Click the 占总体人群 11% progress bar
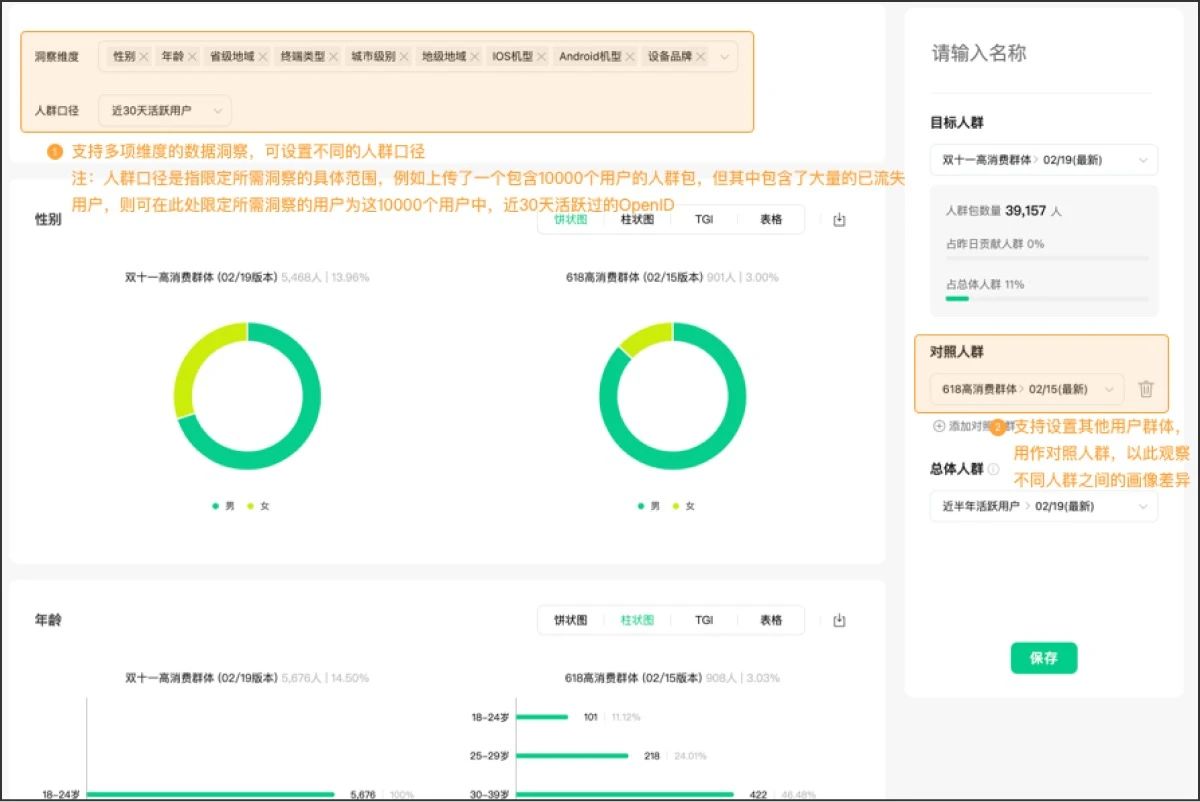This screenshot has height=802, width=1200. pos(1046,298)
